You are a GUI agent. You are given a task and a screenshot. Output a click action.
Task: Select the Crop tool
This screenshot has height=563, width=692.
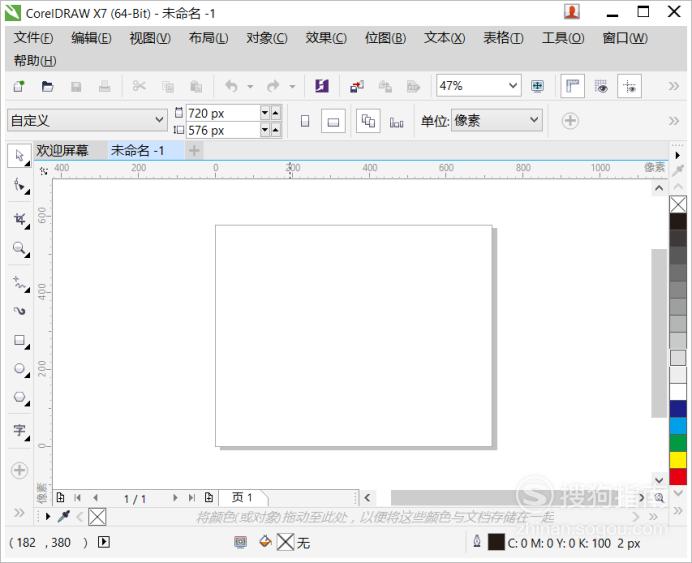20,219
